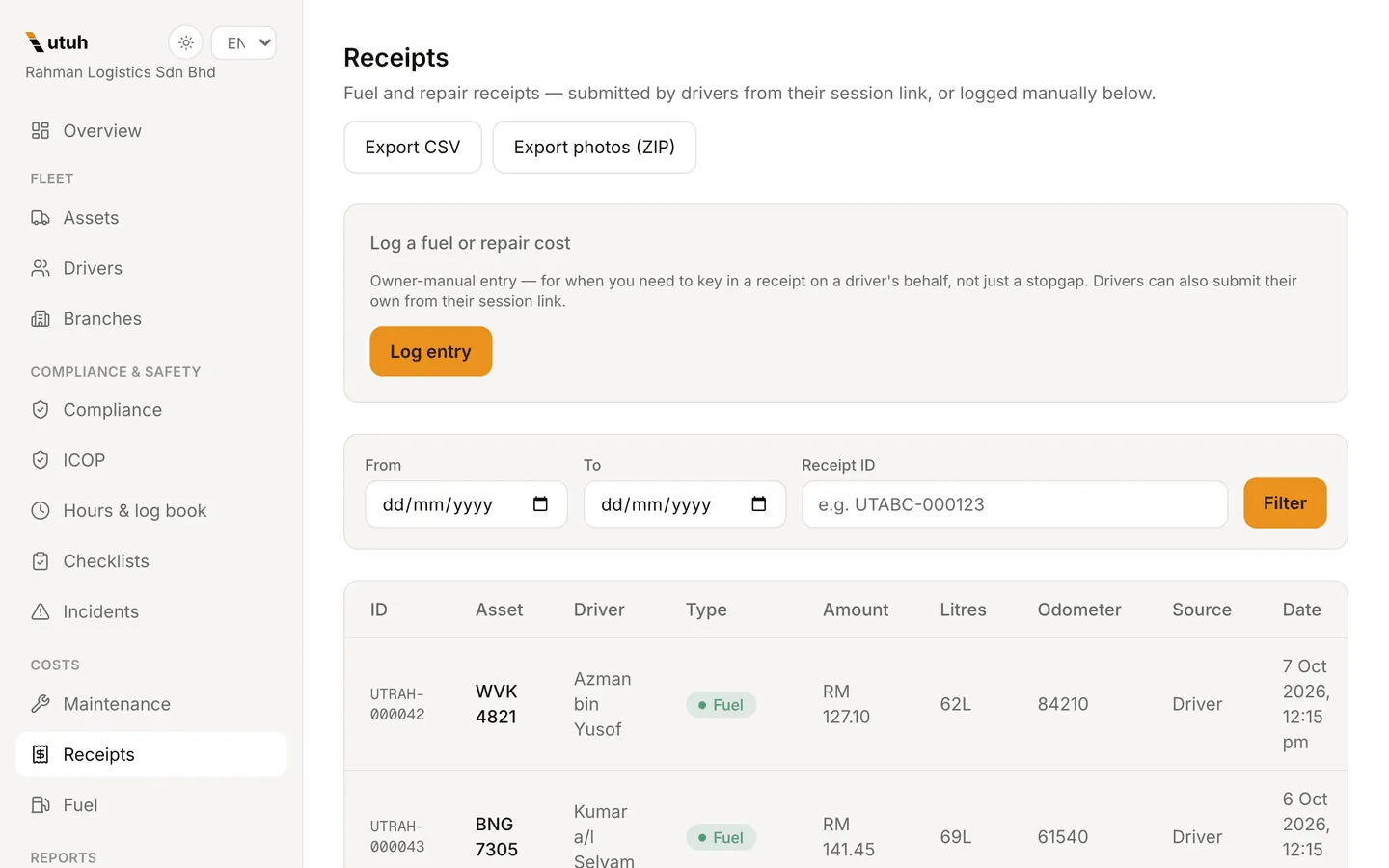1389x868 pixels.
Task: Click the Hours & log book clock icon
Action: click(x=41, y=510)
